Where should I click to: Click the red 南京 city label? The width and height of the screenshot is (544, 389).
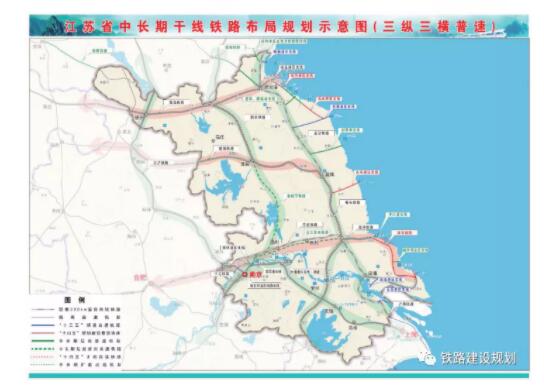click(x=256, y=274)
